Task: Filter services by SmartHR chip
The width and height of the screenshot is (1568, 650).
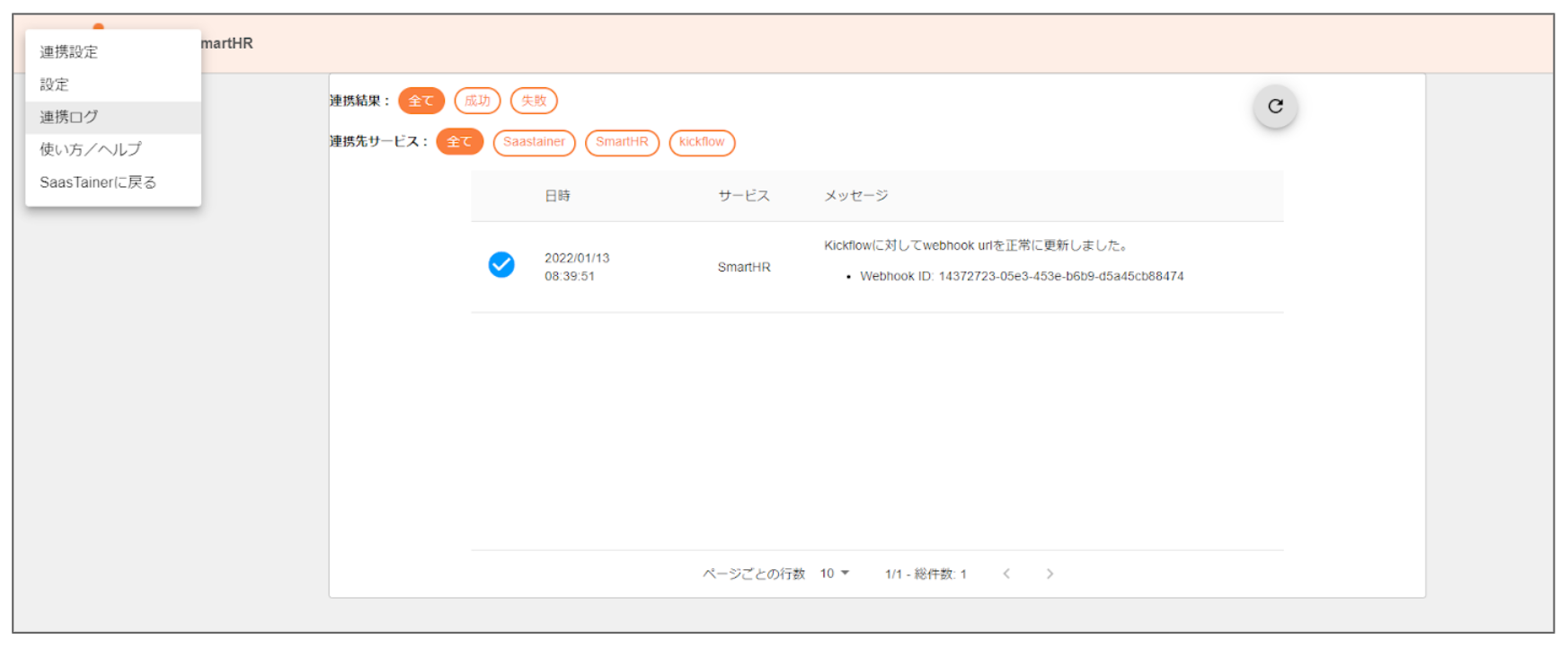Action: (x=622, y=142)
